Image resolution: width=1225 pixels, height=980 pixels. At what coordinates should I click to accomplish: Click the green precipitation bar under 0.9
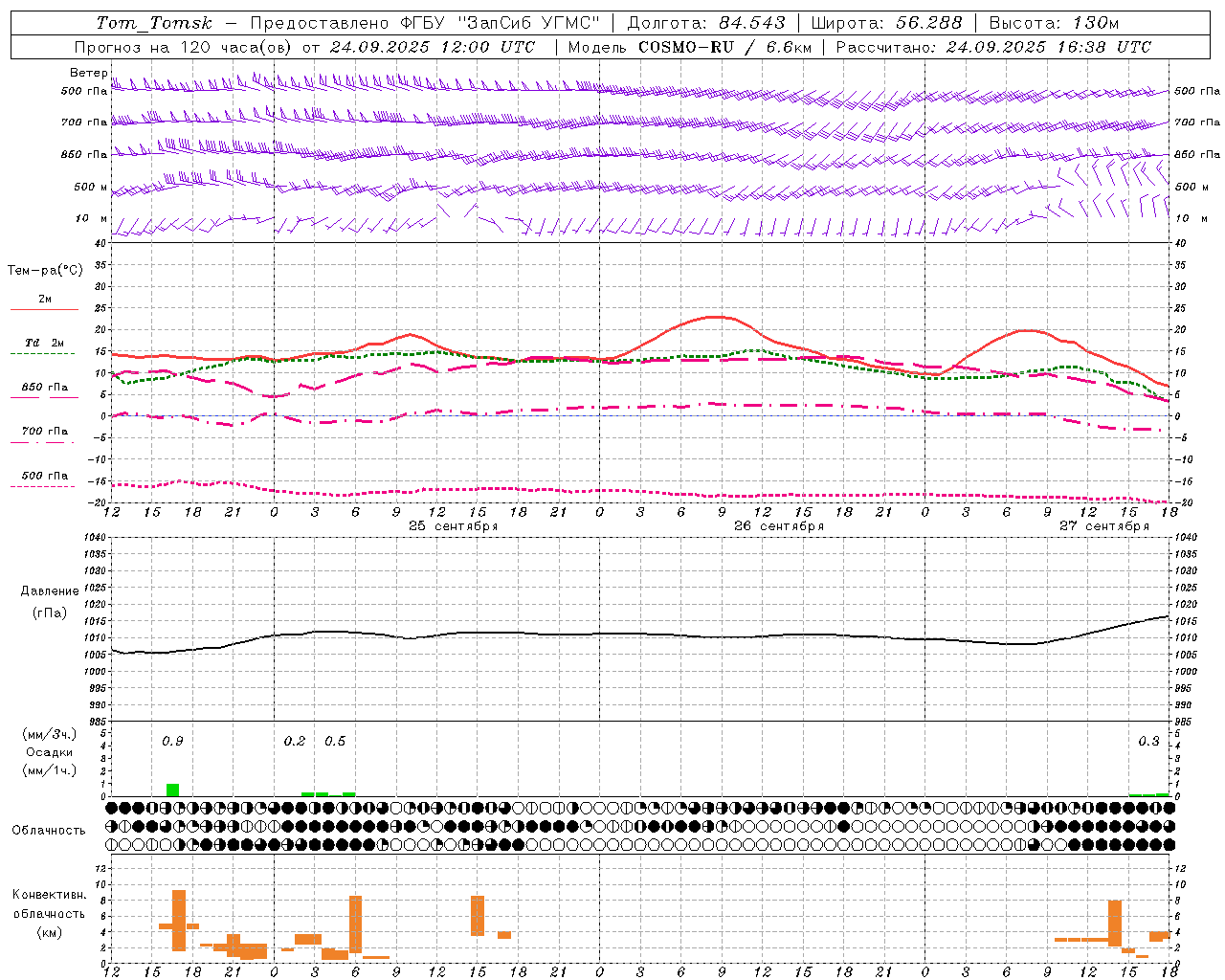pyautogui.click(x=172, y=790)
